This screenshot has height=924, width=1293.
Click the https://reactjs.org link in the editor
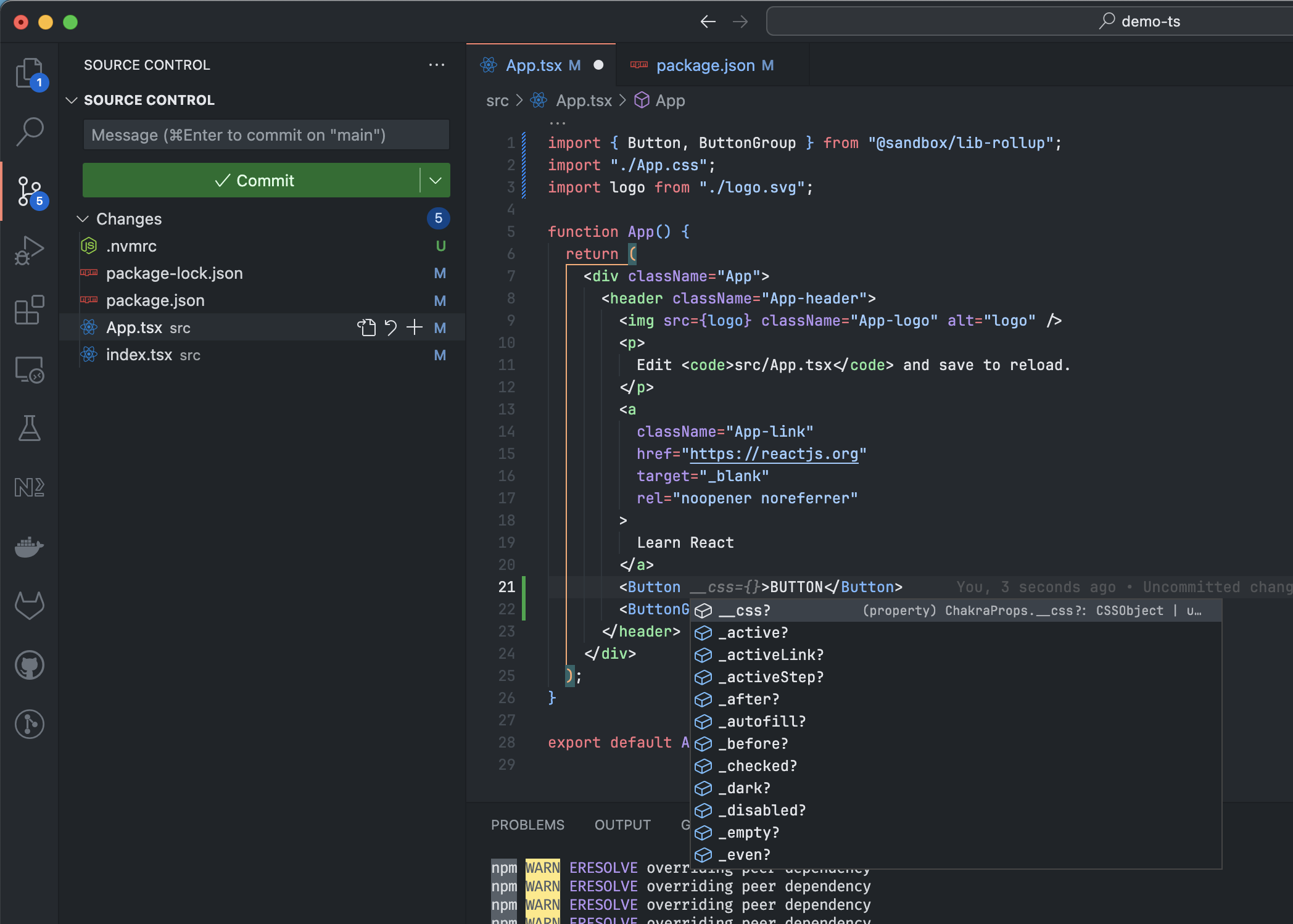pyautogui.click(x=774, y=453)
